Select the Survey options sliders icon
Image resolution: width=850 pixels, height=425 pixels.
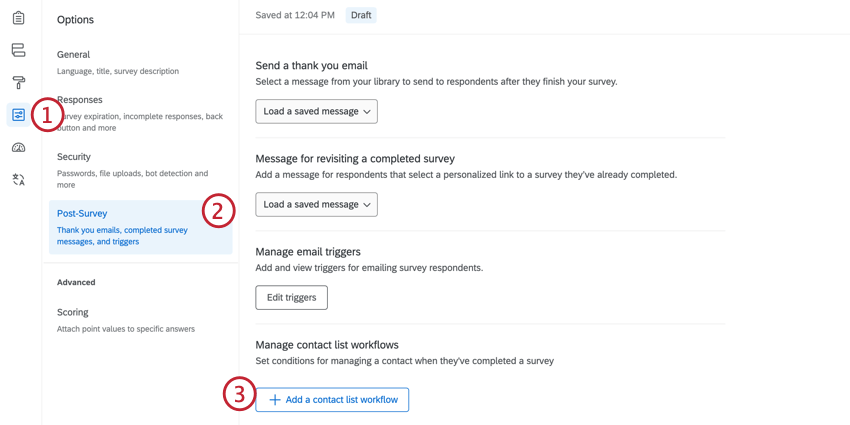(x=18, y=115)
